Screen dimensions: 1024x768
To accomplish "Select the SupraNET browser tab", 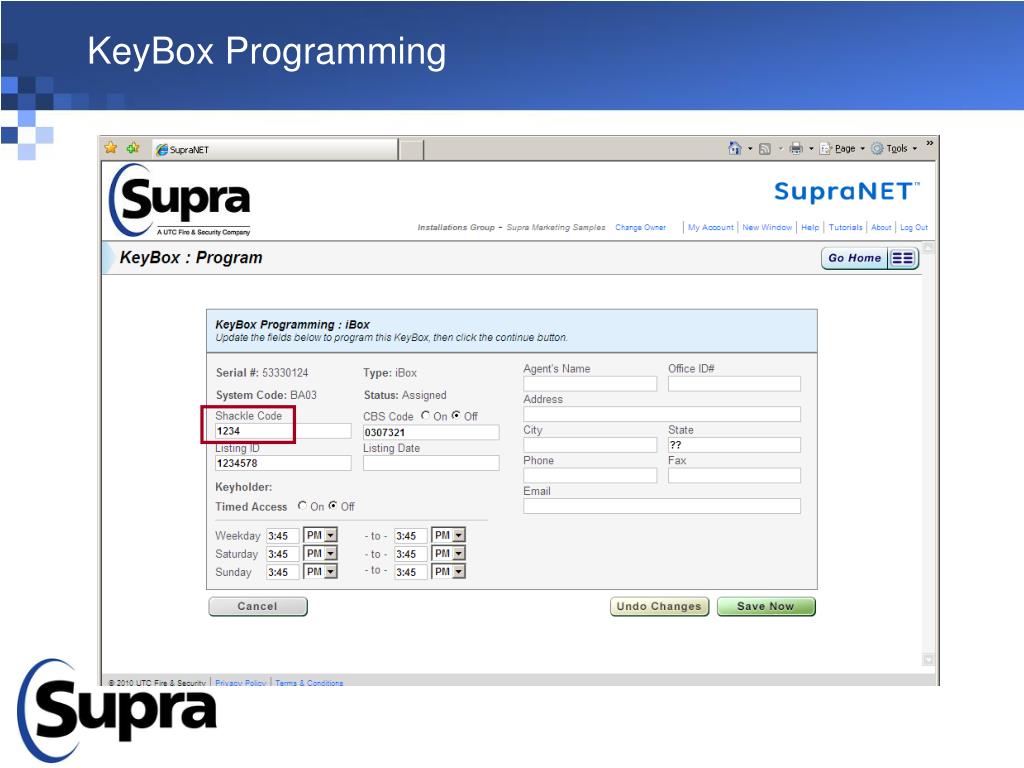I will (x=275, y=150).
